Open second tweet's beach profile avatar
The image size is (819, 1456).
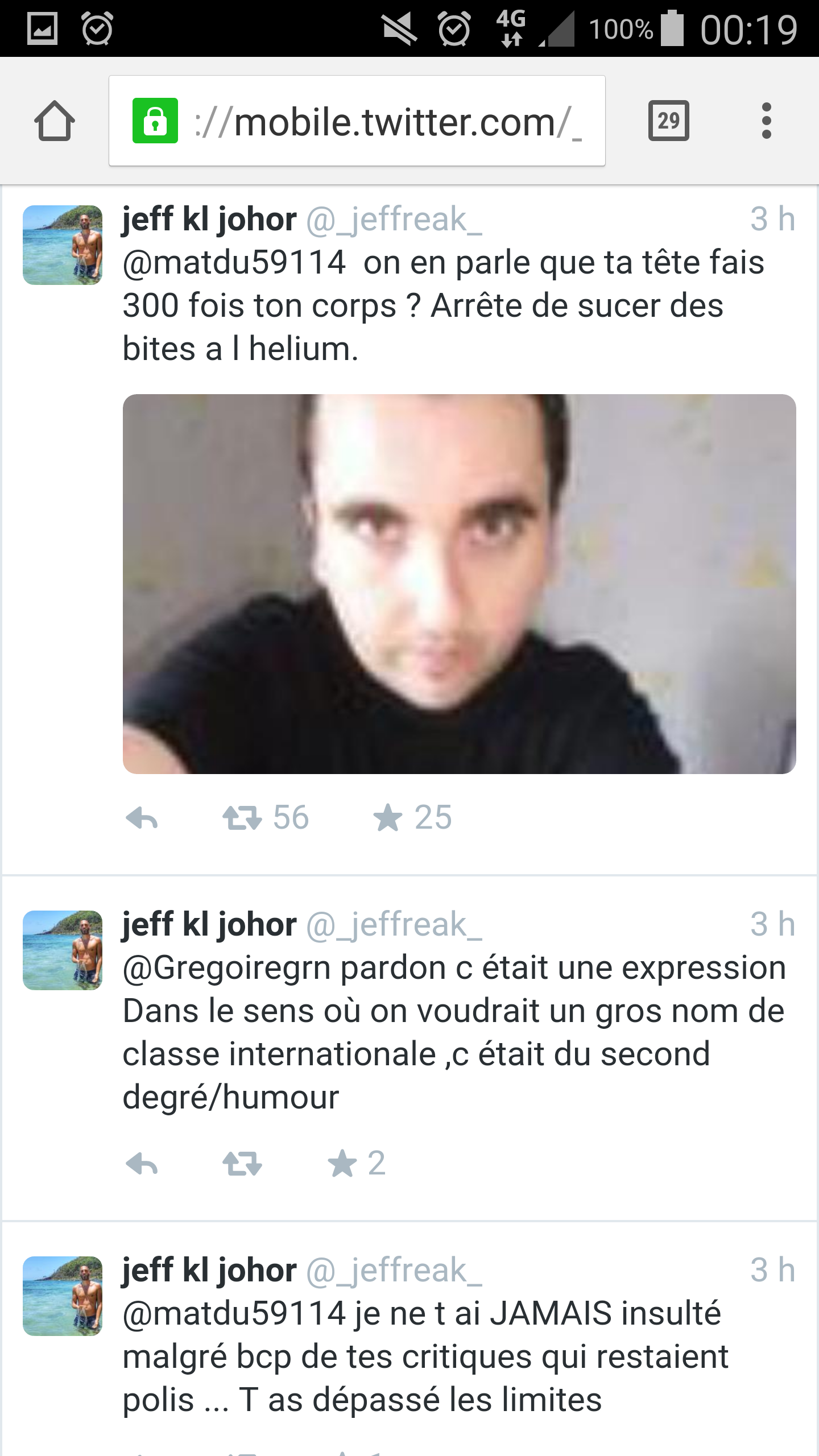63,950
